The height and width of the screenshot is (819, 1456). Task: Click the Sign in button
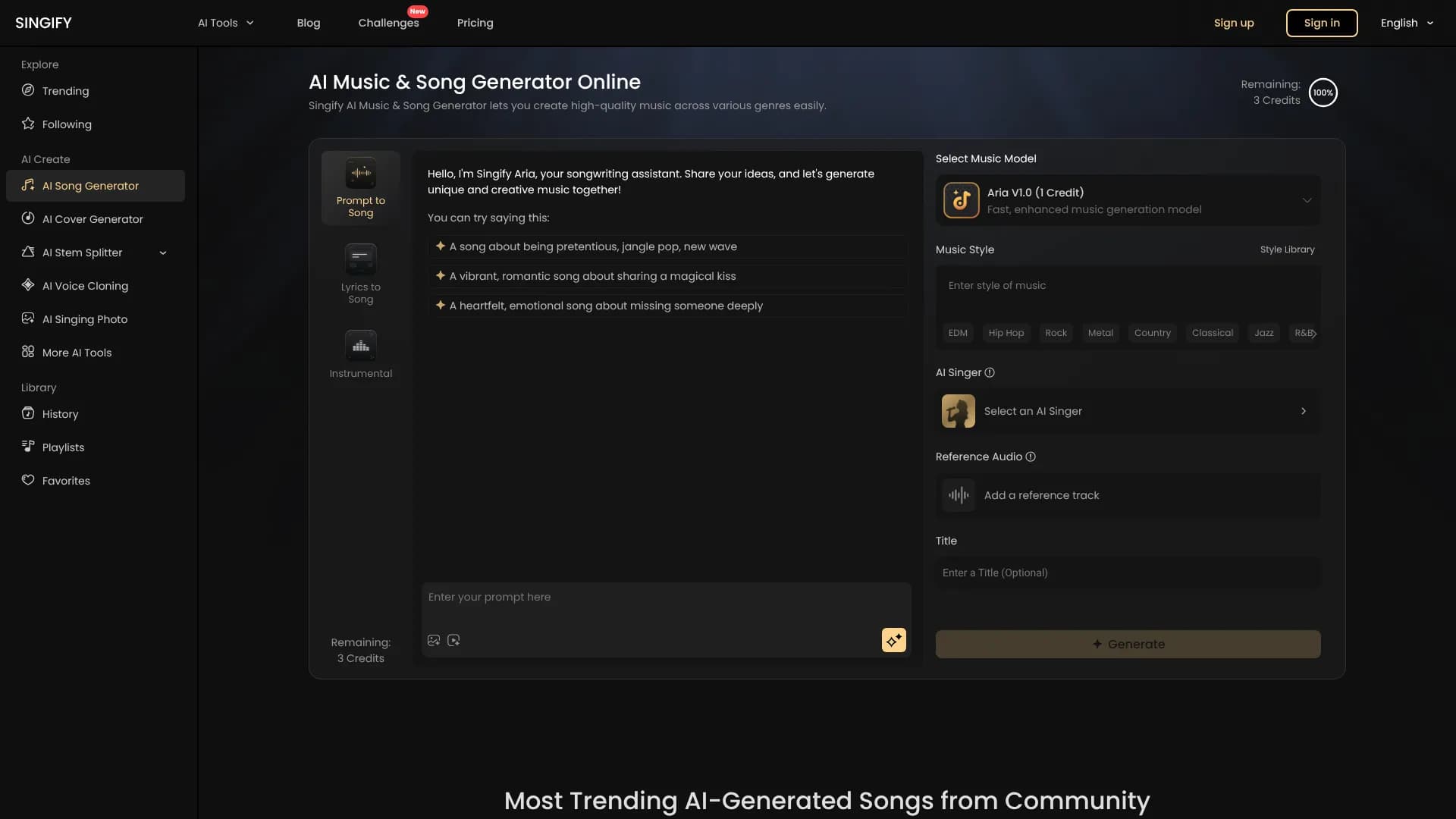click(1321, 23)
